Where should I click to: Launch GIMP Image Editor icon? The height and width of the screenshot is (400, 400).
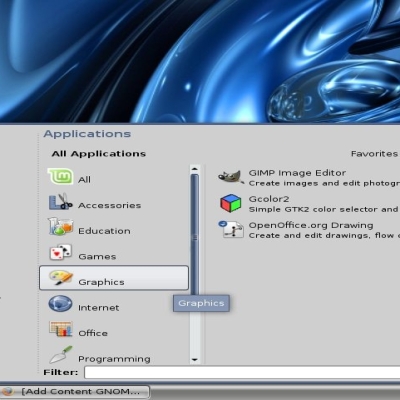point(229,176)
